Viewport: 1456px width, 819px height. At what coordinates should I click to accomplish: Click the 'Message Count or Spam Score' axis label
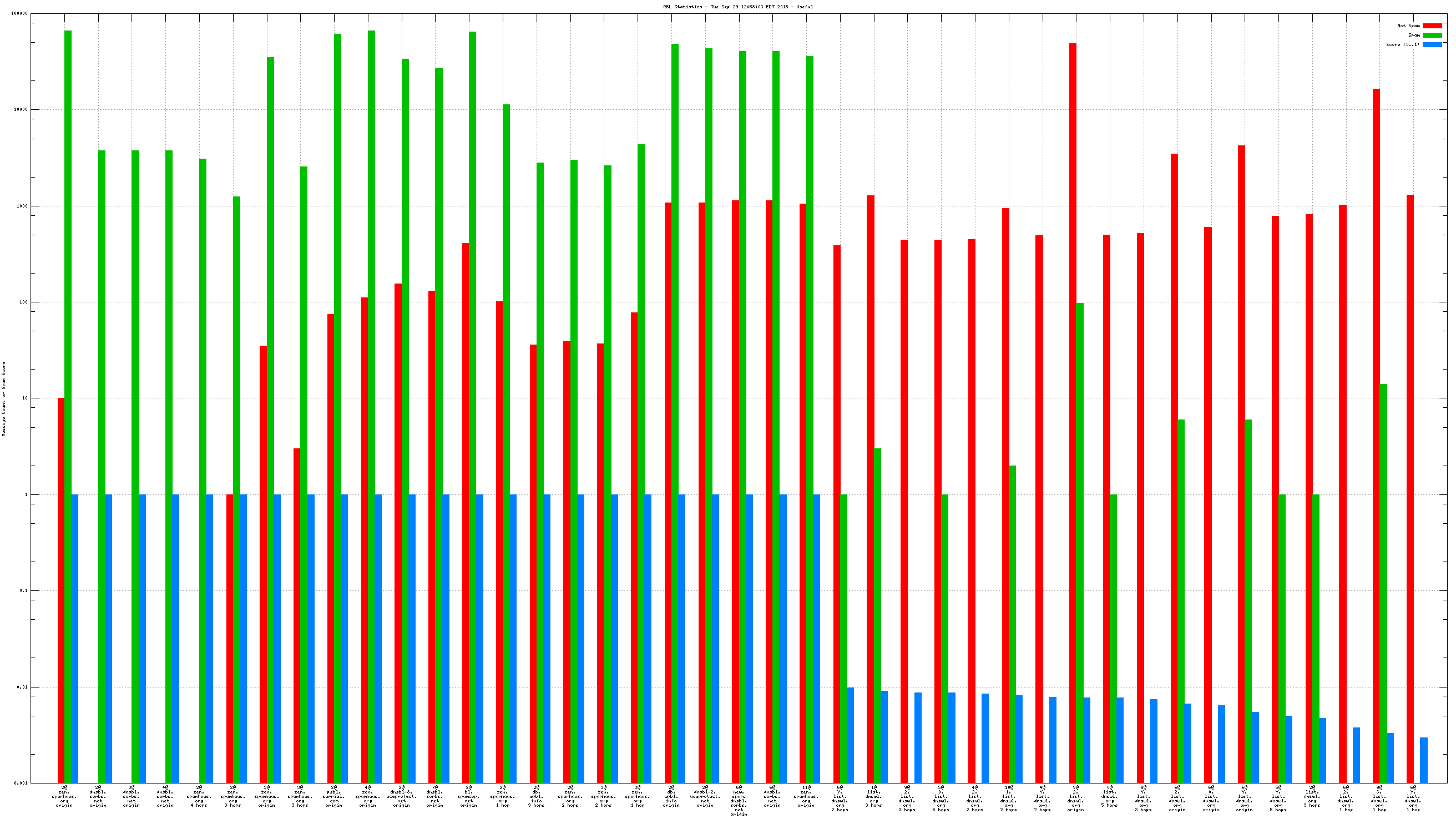tap(3, 399)
